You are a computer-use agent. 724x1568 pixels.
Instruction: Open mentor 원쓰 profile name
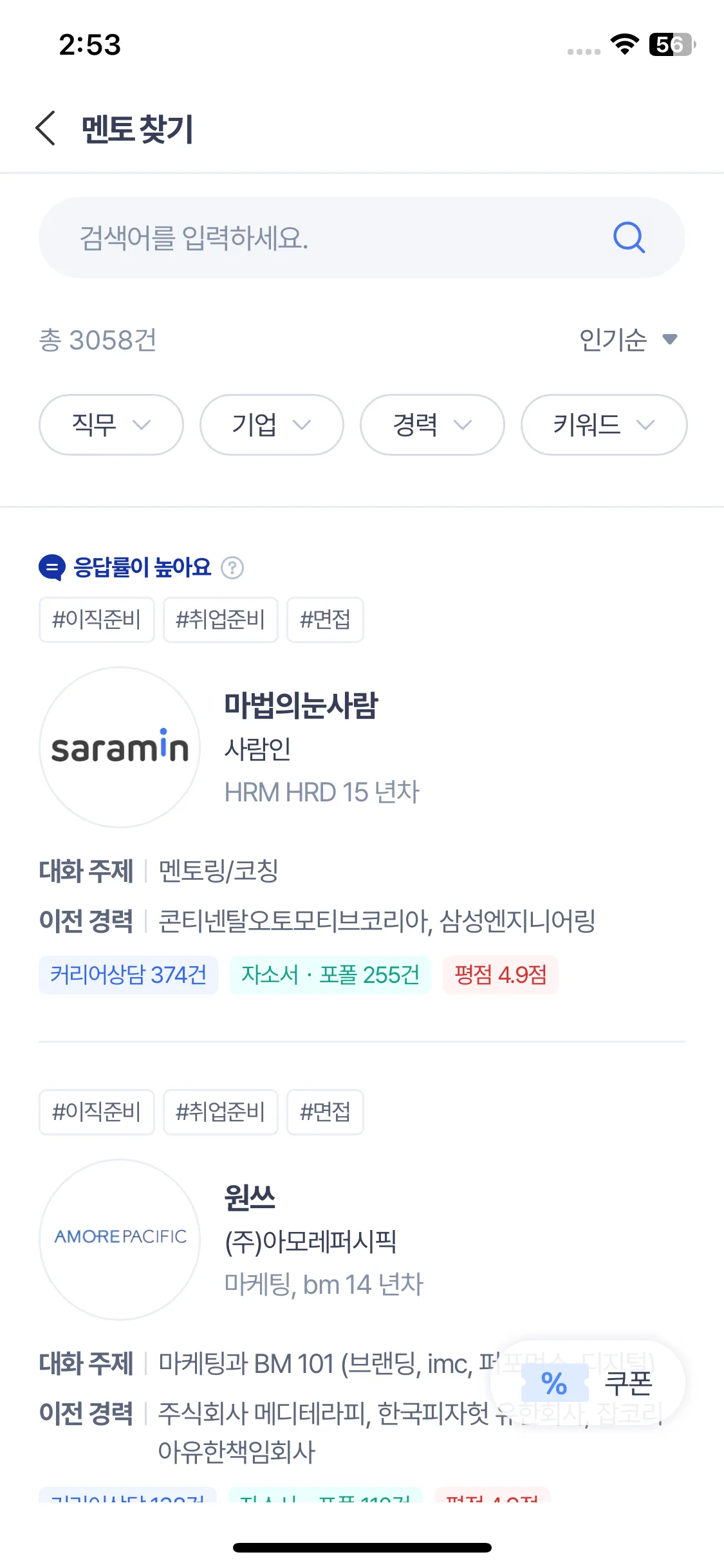(250, 1197)
